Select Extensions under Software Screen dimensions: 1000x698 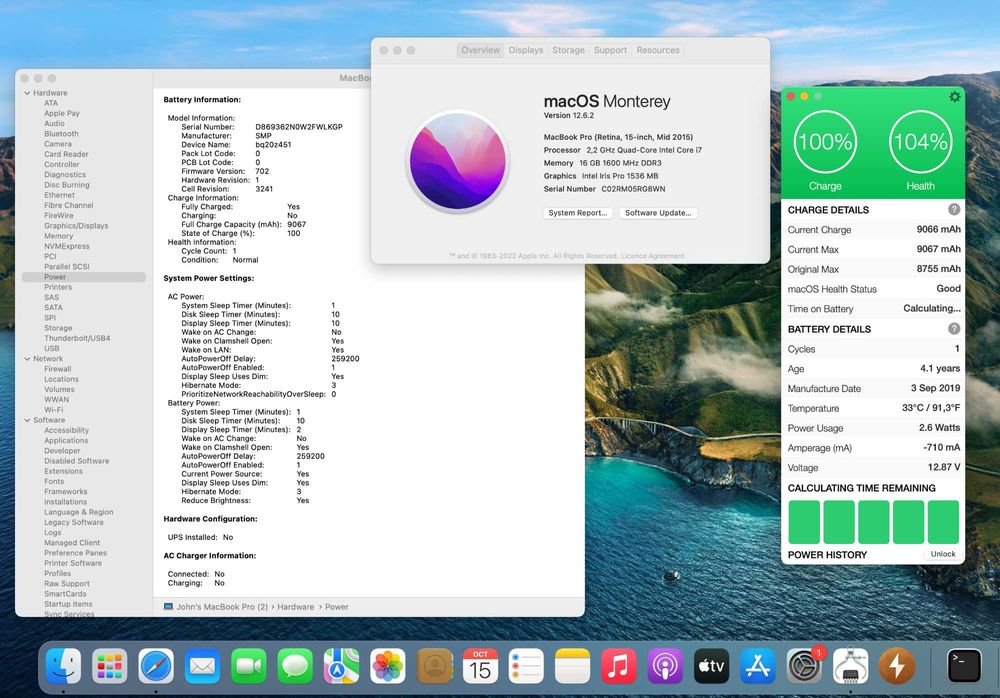(64, 471)
